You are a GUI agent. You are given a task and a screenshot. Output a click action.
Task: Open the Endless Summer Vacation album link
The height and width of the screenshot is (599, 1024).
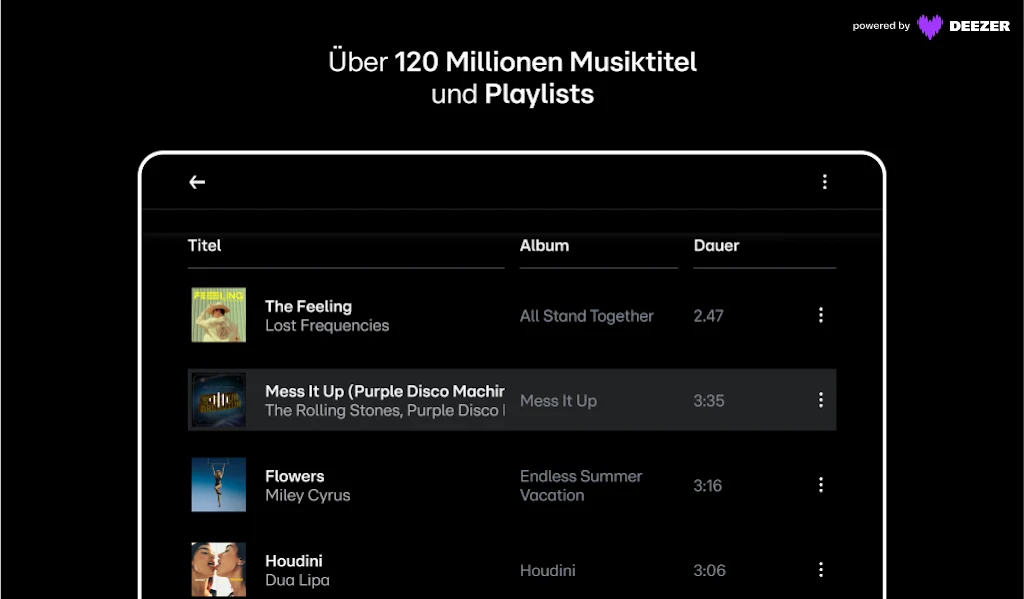(x=580, y=485)
